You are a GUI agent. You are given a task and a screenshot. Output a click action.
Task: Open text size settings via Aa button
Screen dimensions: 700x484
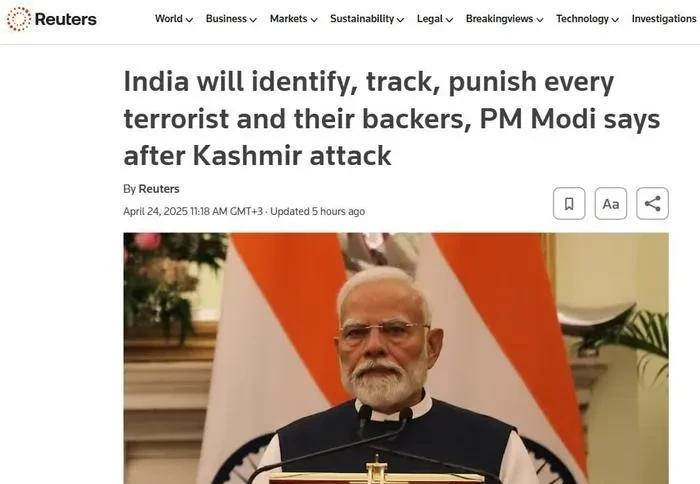(610, 204)
